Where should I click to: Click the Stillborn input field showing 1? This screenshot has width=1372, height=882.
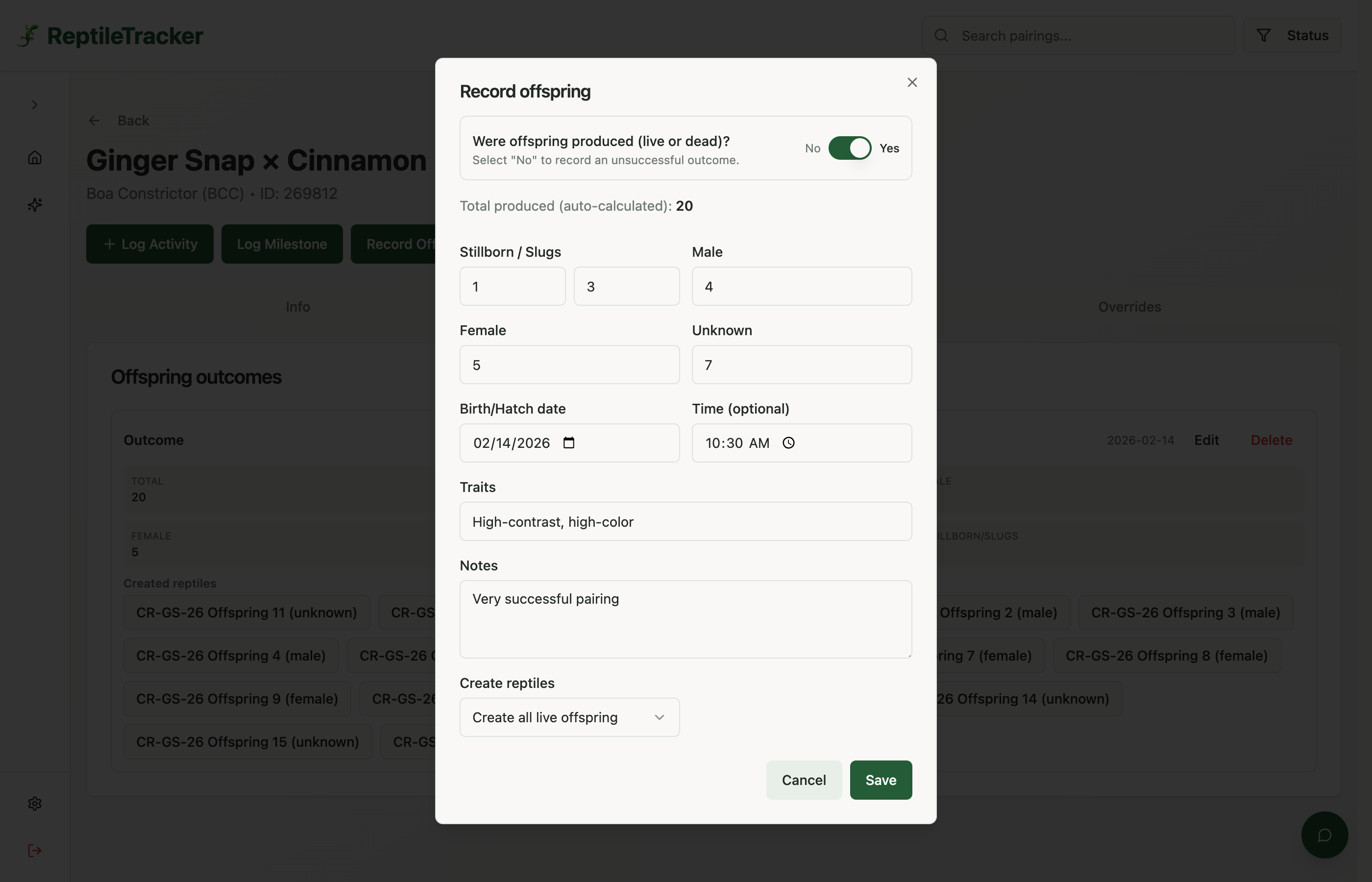513,286
